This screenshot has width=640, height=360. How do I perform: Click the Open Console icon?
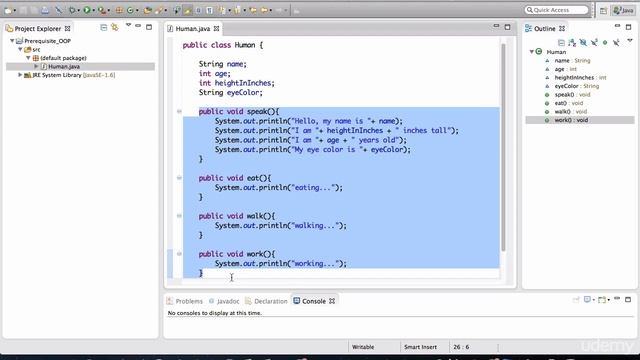(x=602, y=300)
